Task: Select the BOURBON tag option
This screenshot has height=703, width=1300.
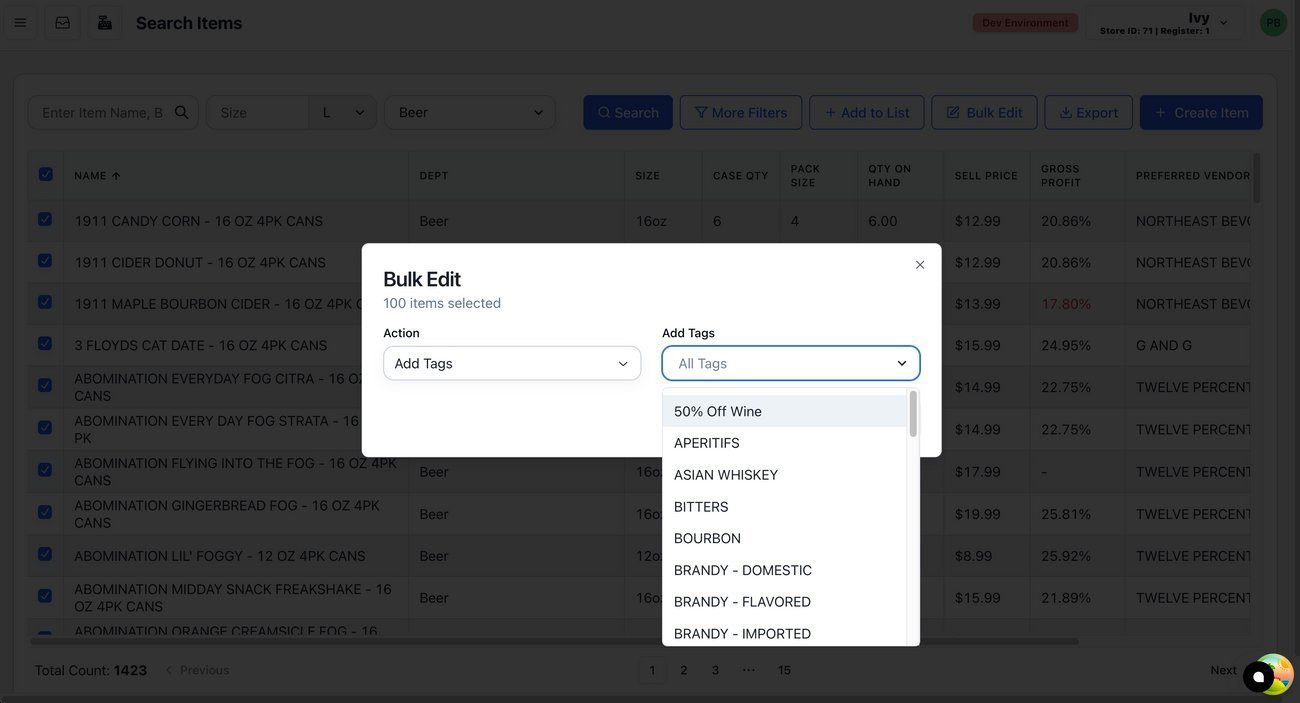Action: click(707, 538)
